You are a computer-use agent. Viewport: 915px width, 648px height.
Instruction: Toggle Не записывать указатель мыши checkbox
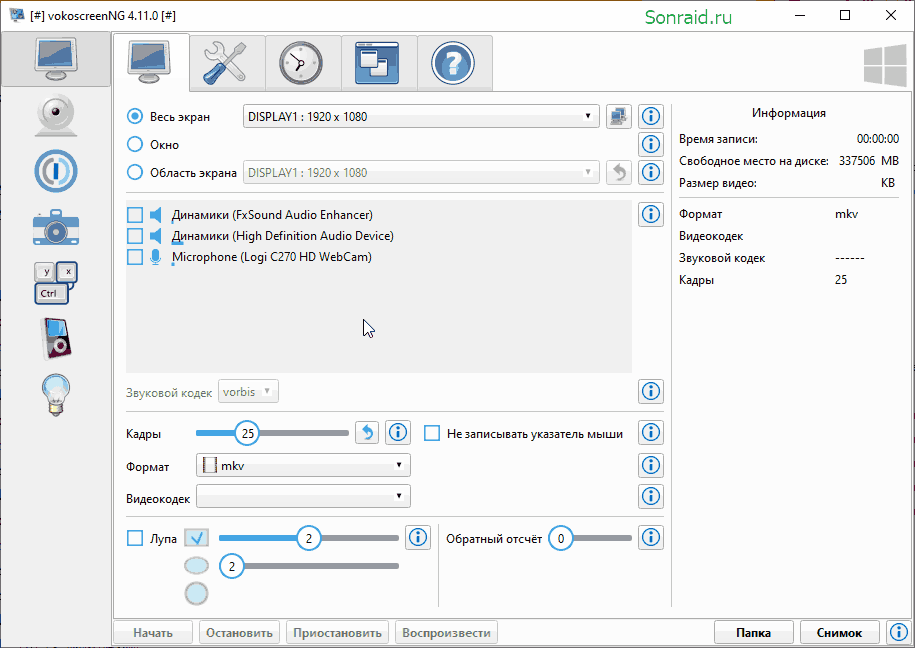coord(432,433)
